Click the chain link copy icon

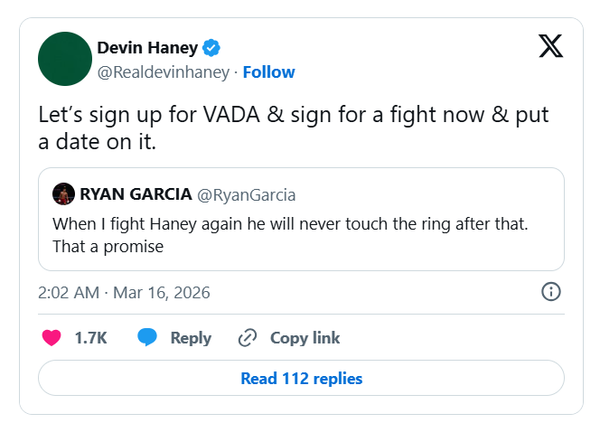pyautogui.click(x=248, y=338)
